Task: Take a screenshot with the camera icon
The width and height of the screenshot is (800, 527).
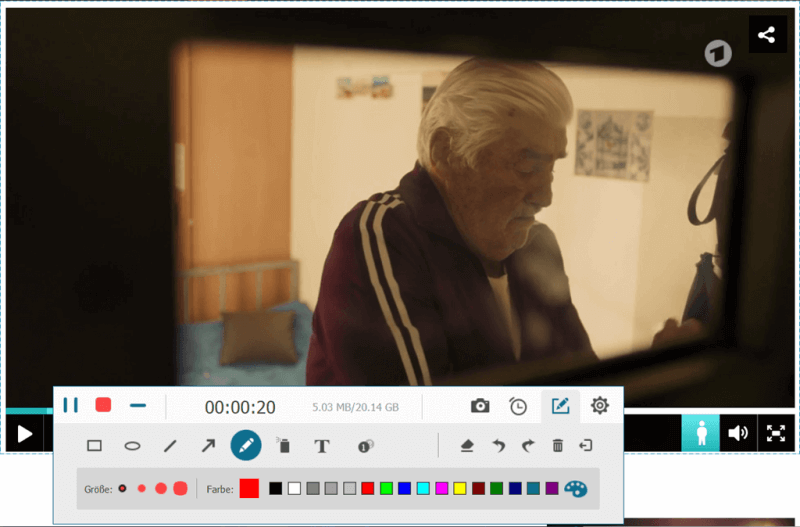Action: (480, 406)
